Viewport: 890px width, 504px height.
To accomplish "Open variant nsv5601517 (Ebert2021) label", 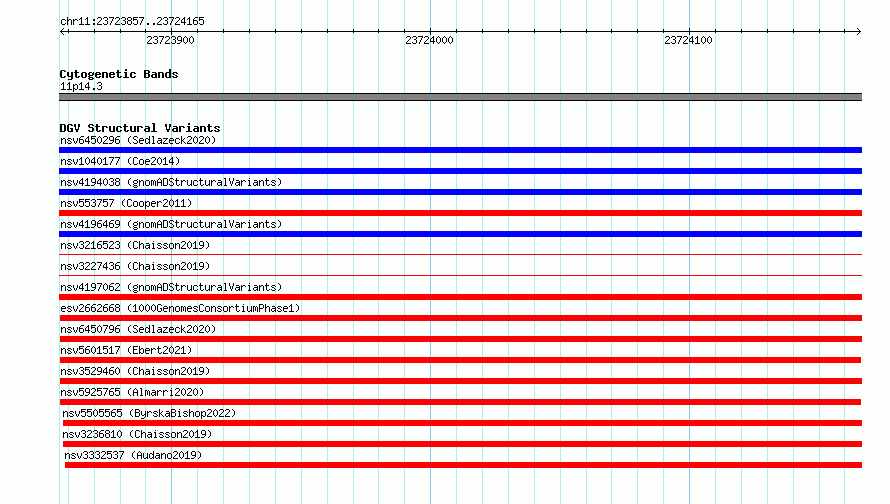I will coord(126,350).
